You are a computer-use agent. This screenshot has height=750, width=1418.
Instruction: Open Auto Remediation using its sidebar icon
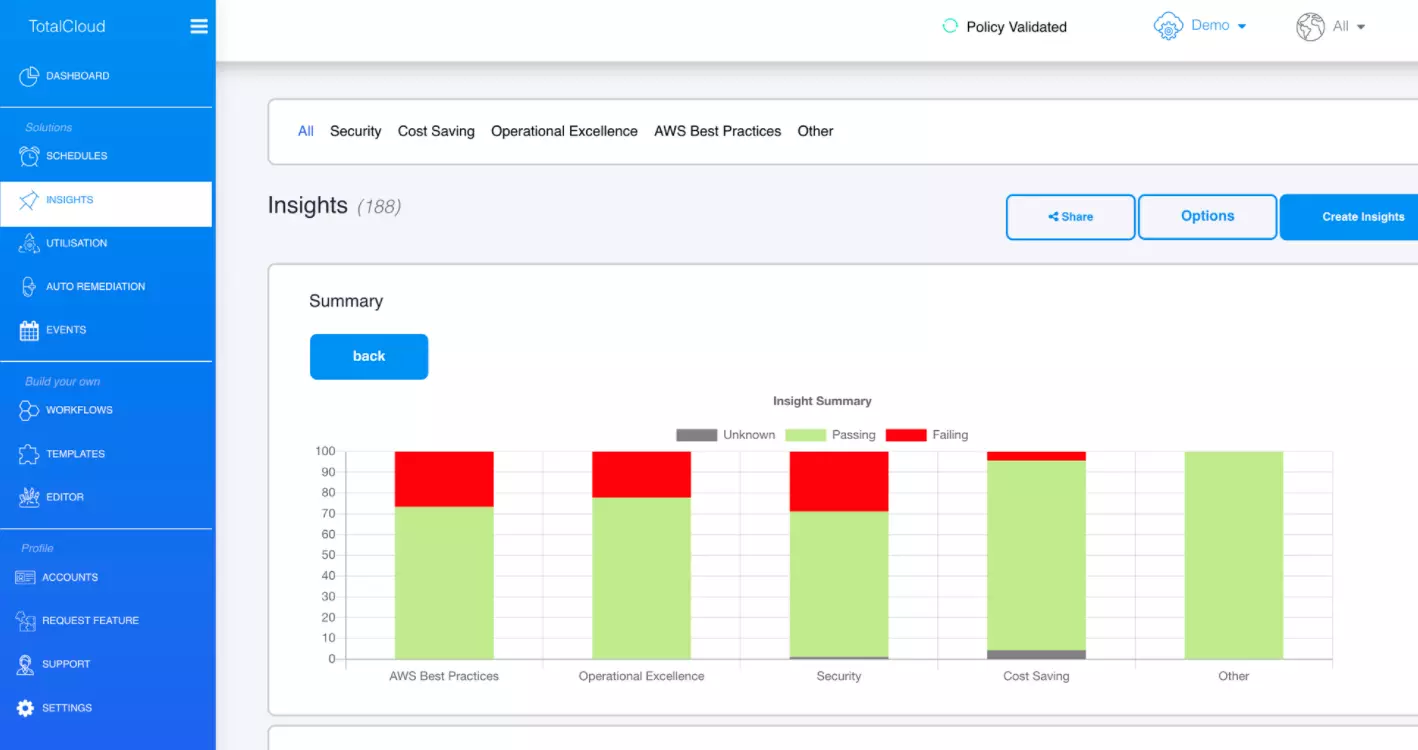(29, 287)
